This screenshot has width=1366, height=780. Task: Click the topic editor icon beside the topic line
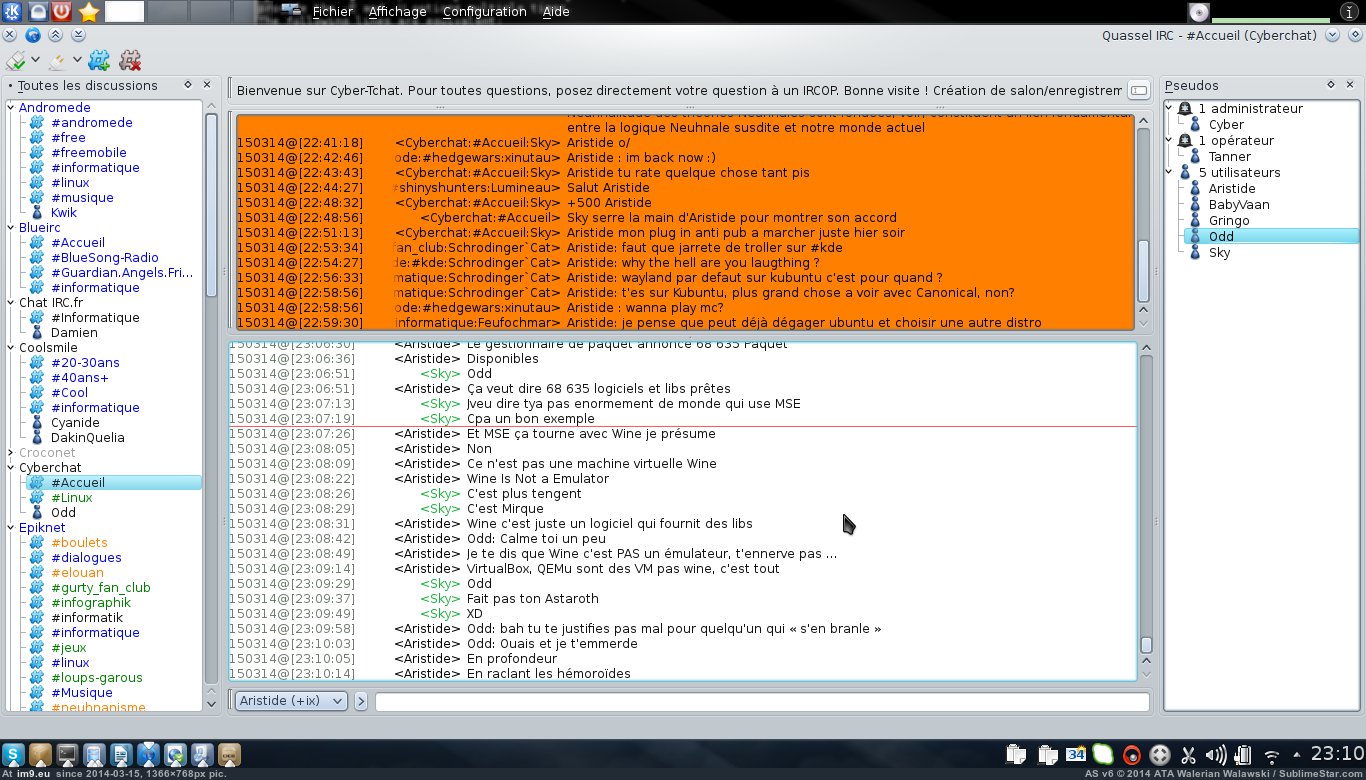1138,90
